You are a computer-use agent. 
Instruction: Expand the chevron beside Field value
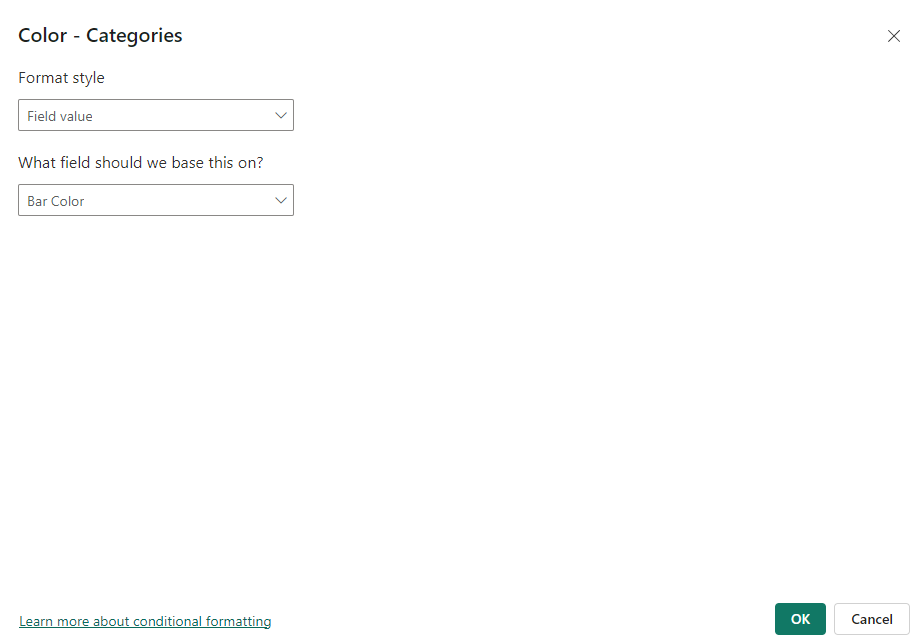[281, 116]
